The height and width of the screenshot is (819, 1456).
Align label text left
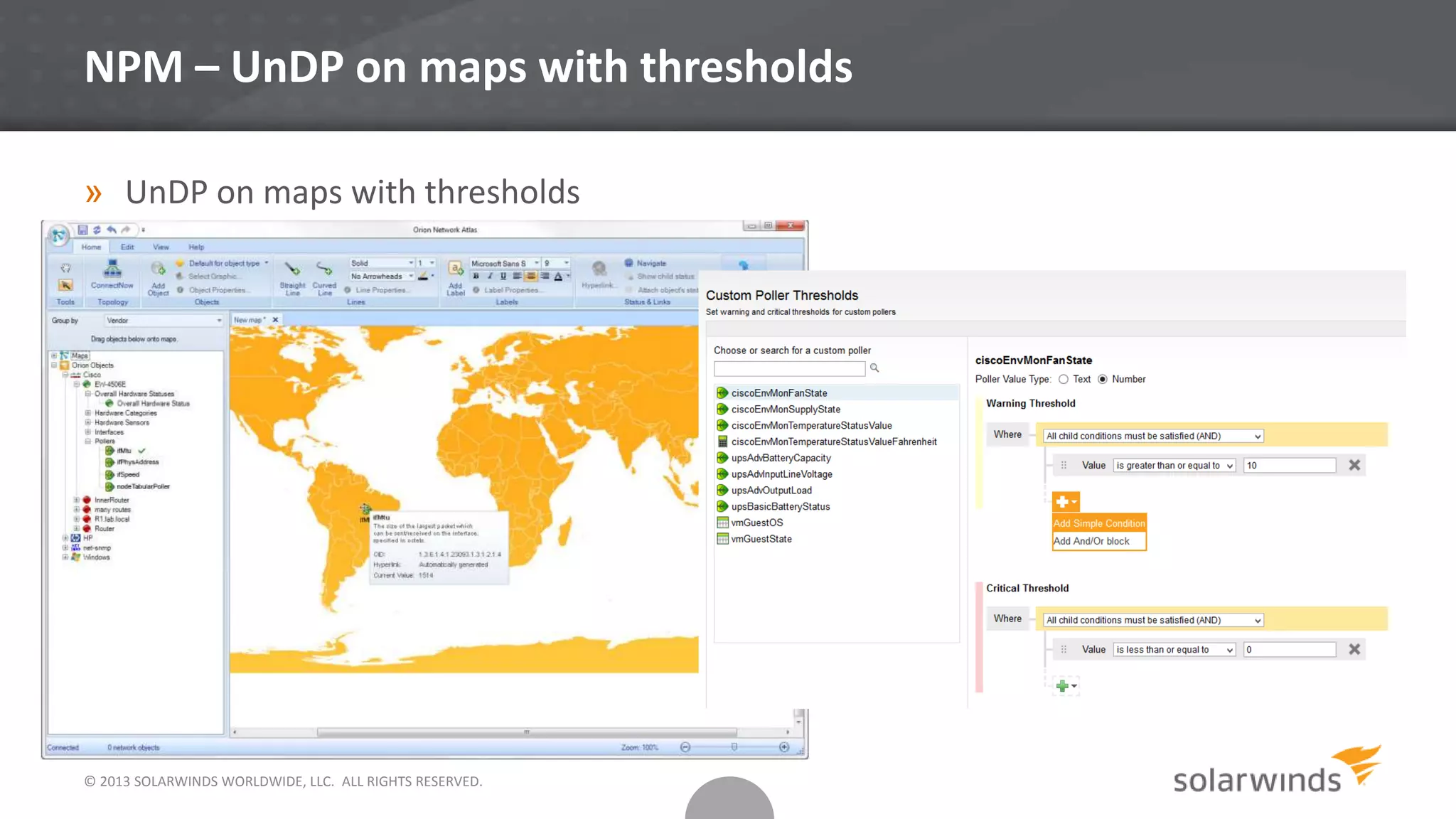517,277
